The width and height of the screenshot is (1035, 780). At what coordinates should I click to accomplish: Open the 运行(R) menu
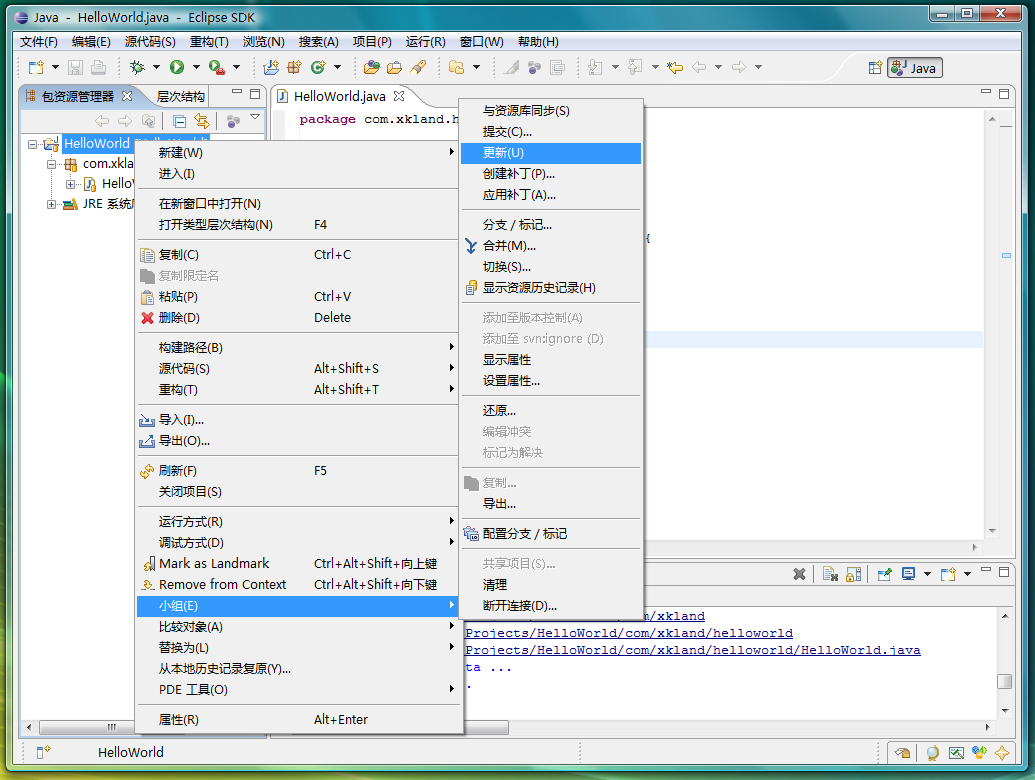(425, 42)
